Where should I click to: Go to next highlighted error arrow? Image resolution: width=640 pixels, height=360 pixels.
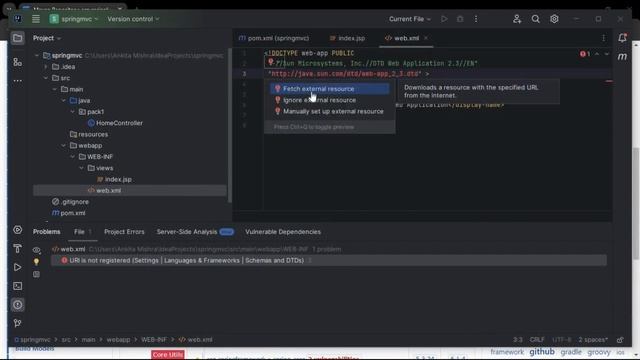(607, 54)
